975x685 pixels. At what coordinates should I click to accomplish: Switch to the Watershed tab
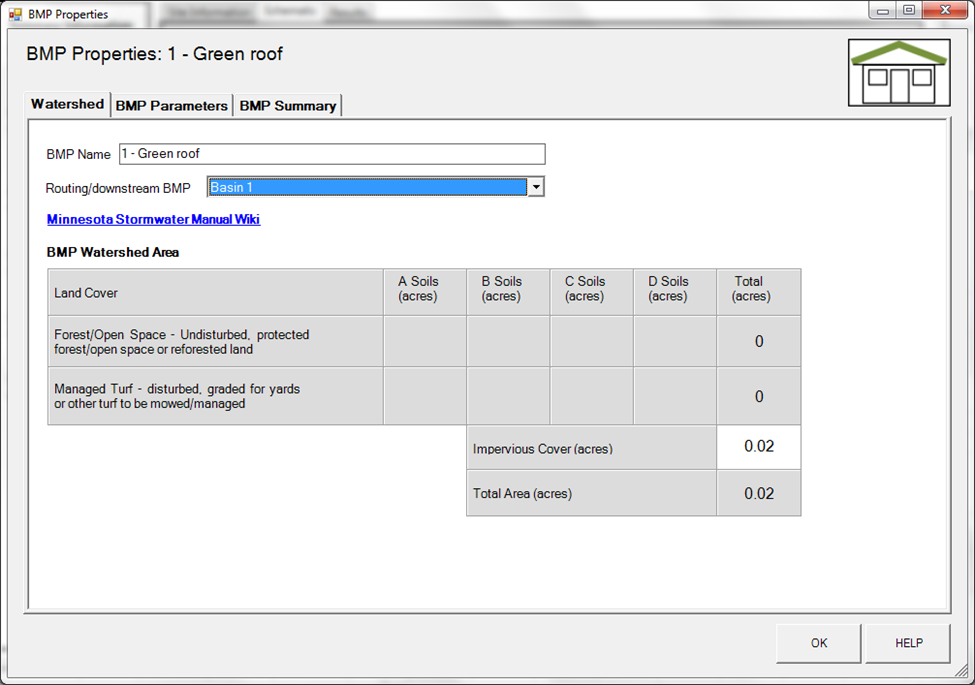pos(67,104)
